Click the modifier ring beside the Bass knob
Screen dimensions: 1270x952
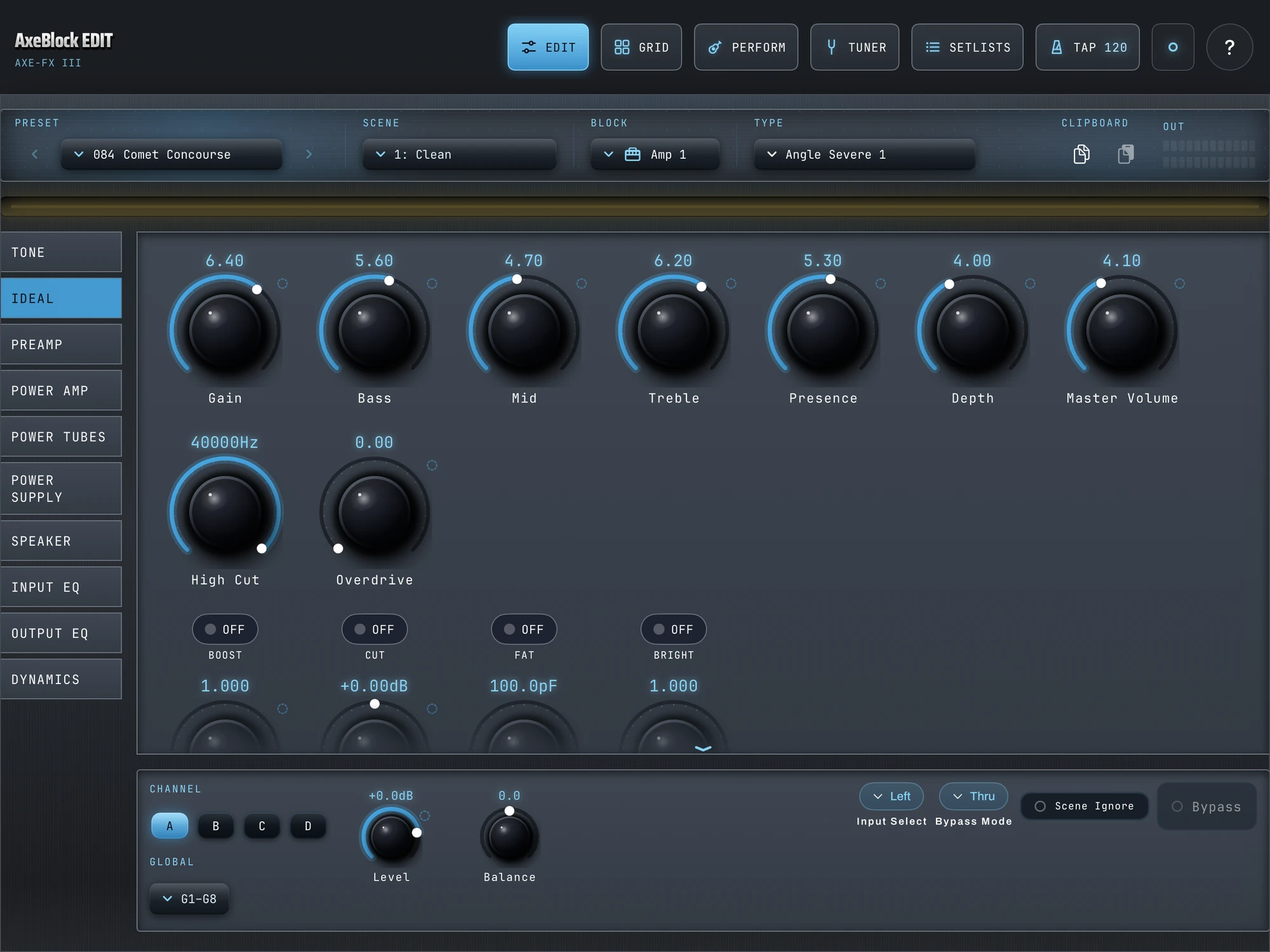[x=432, y=284]
